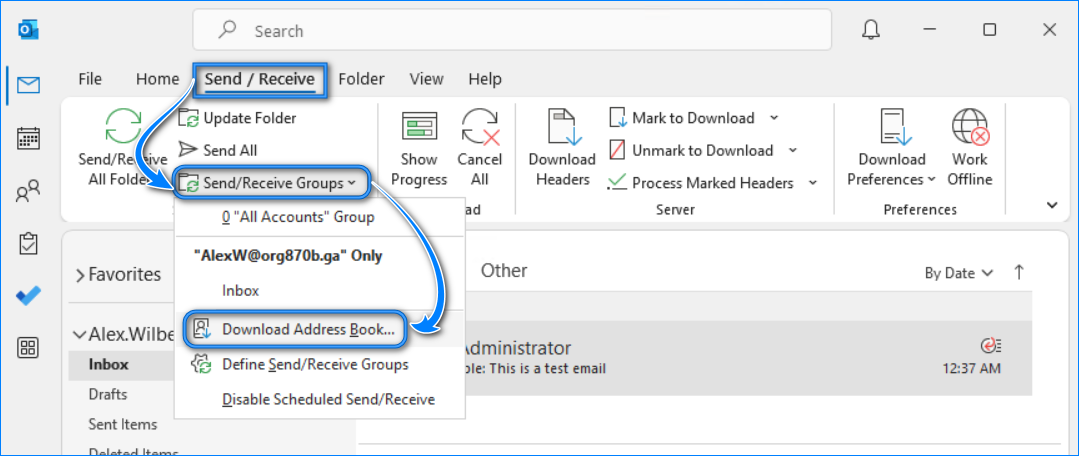Image resolution: width=1079 pixels, height=456 pixels.
Task: Click Unmark to Download command
Action: point(692,150)
